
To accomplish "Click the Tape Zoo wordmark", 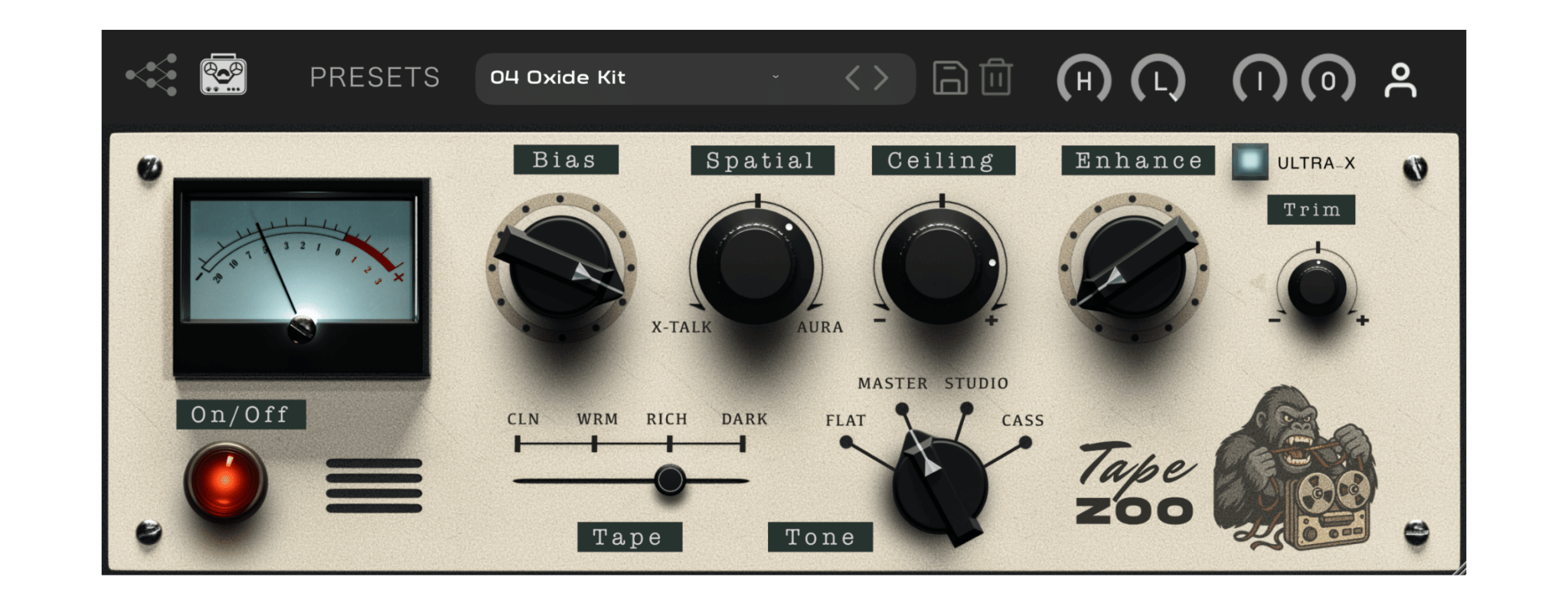I will point(1135,483).
